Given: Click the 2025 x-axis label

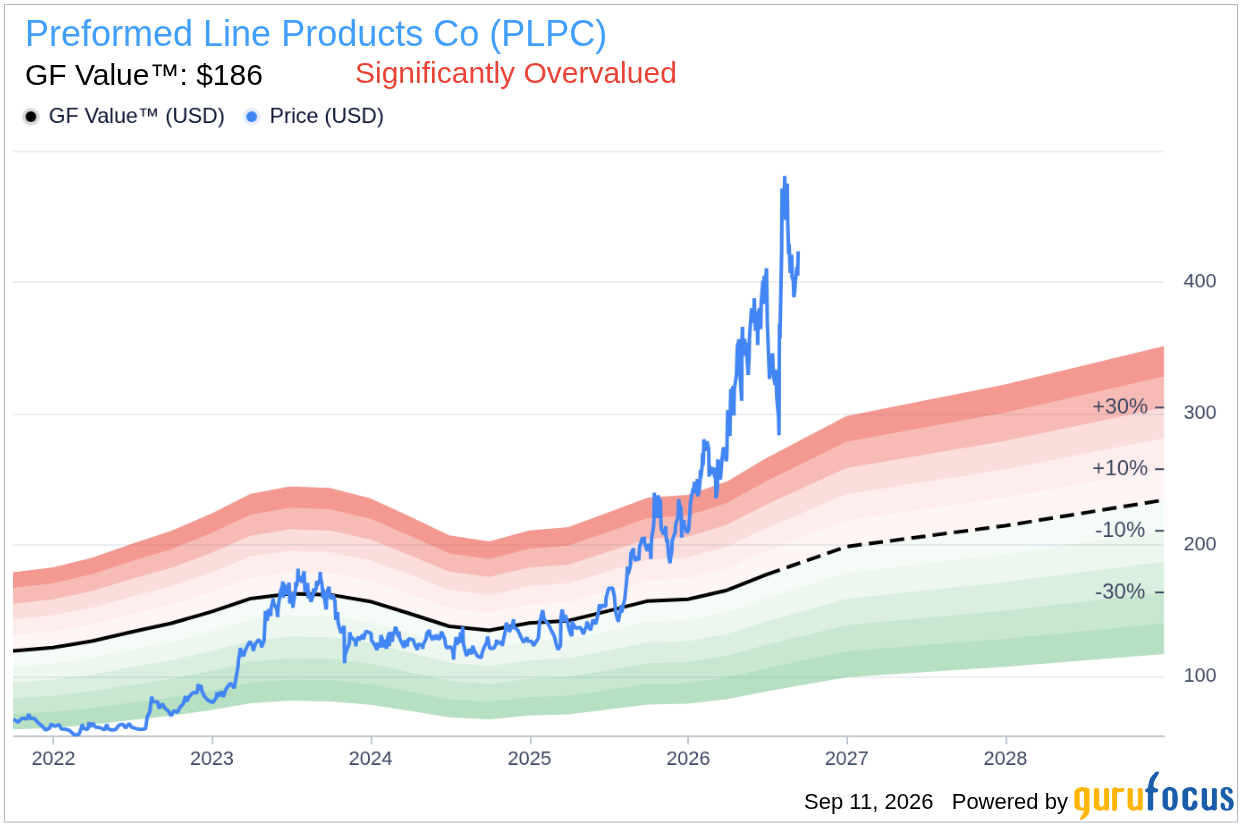Looking at the screenshot, I should [x=530, y=758].
